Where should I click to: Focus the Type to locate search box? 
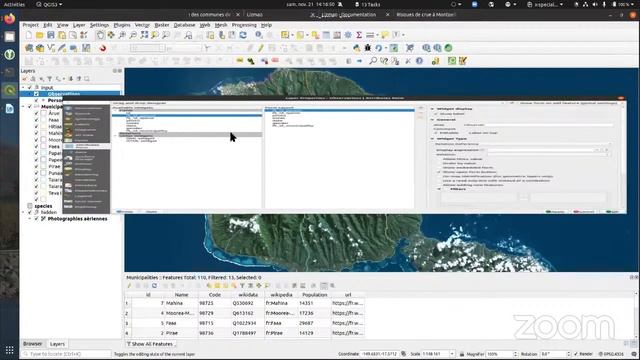coord(67,354)
